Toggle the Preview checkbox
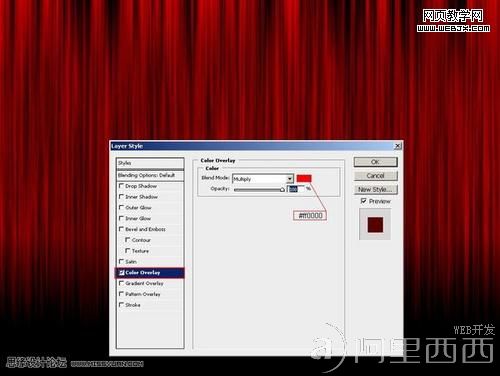The height and width of the screenshot is (376, 500). pos(364,201)
